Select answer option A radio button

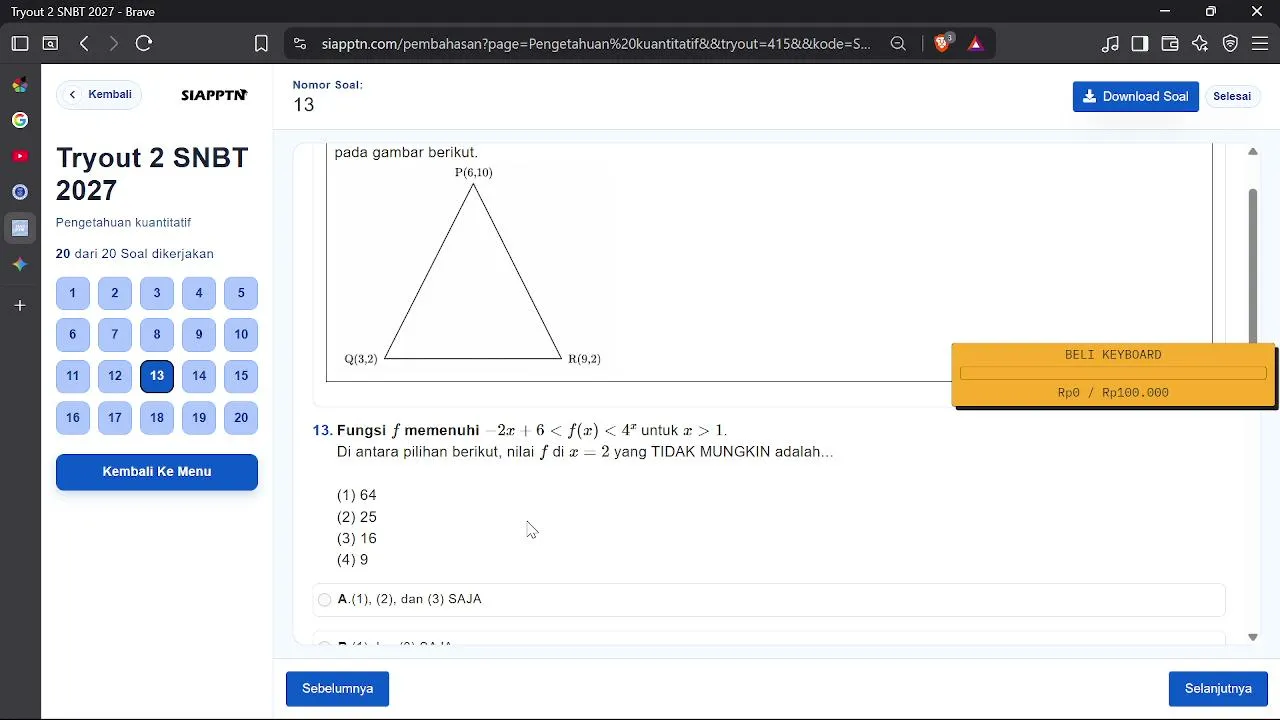(x=324, y=600)
